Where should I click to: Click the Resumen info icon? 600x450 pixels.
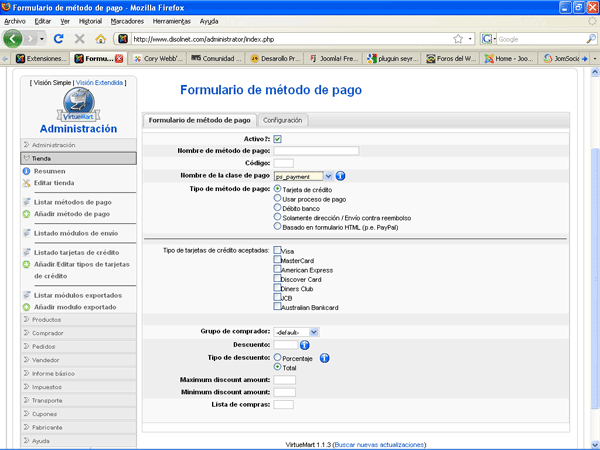click(x=26, y=171)
